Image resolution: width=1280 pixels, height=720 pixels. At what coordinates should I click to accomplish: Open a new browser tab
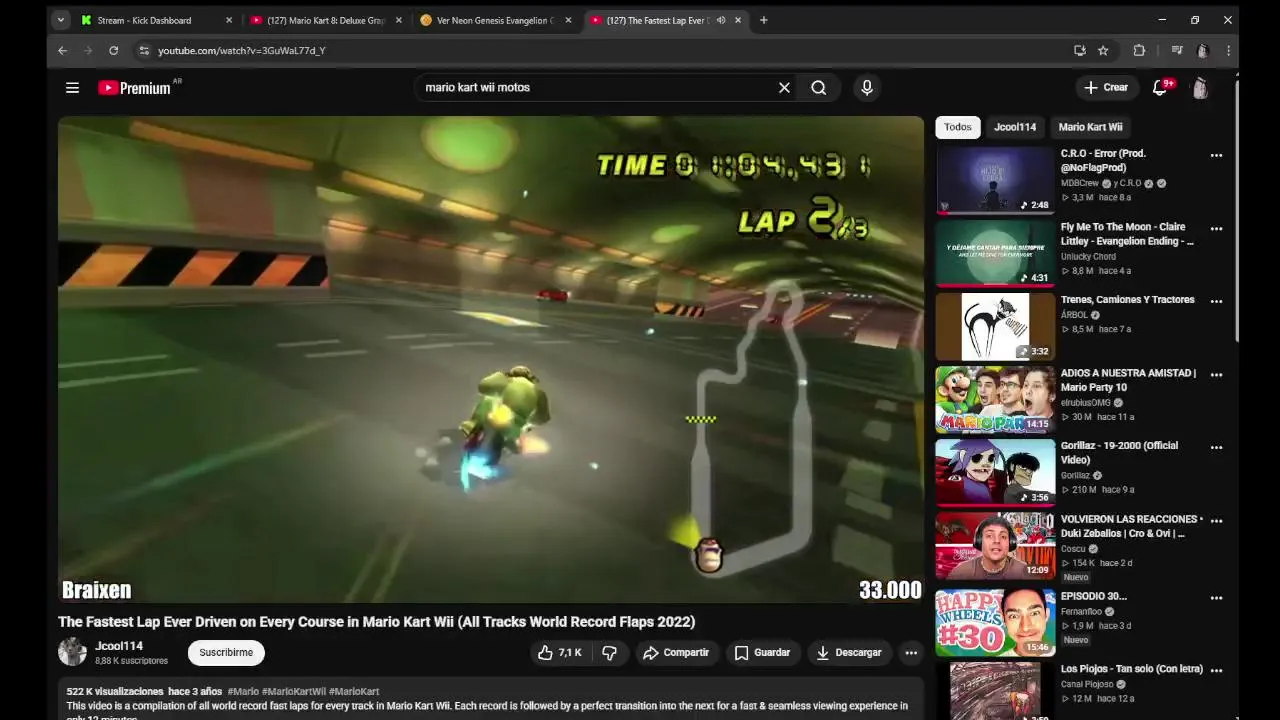coord(763,20)
